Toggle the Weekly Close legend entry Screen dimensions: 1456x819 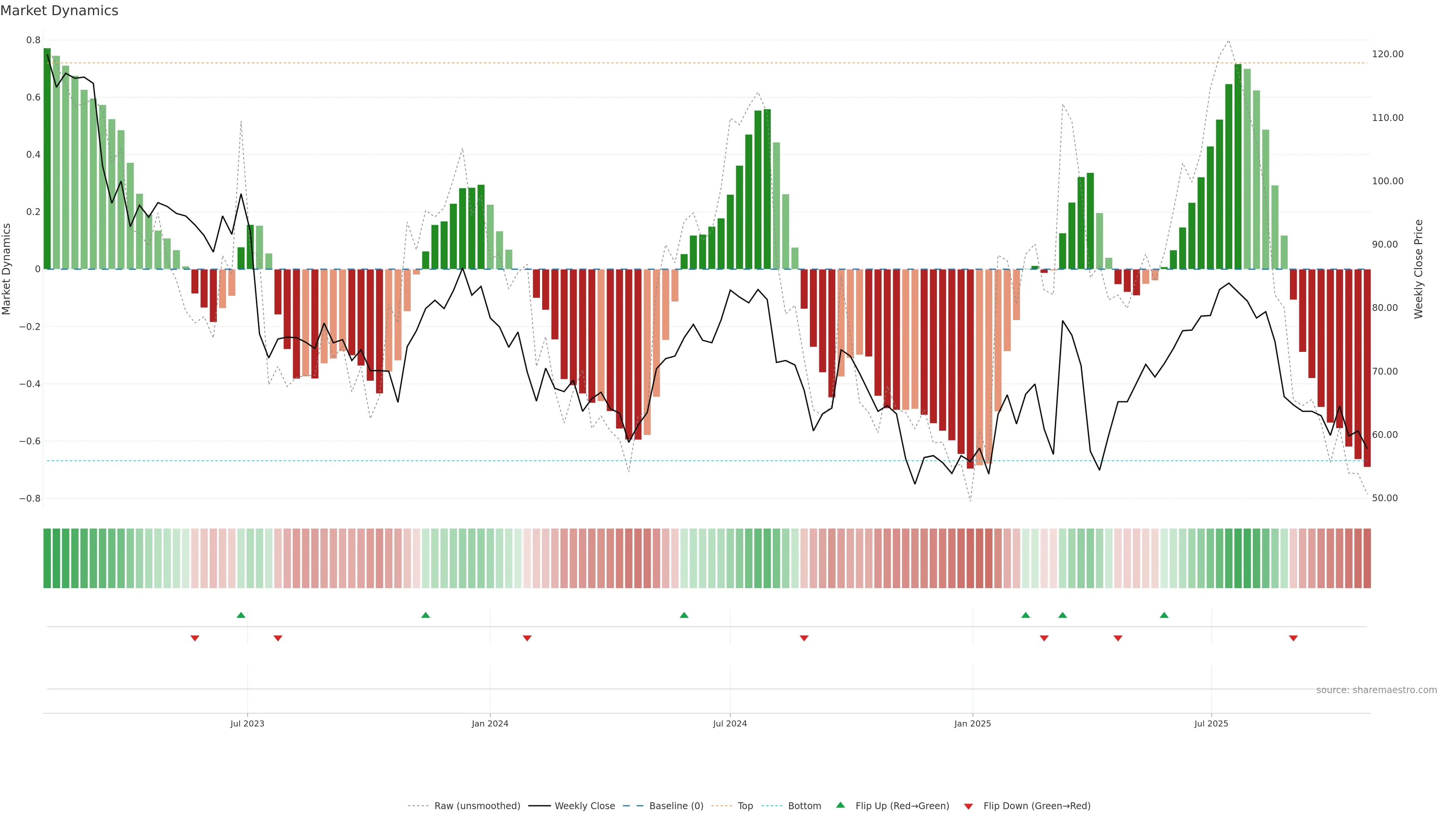click(584, 806)
